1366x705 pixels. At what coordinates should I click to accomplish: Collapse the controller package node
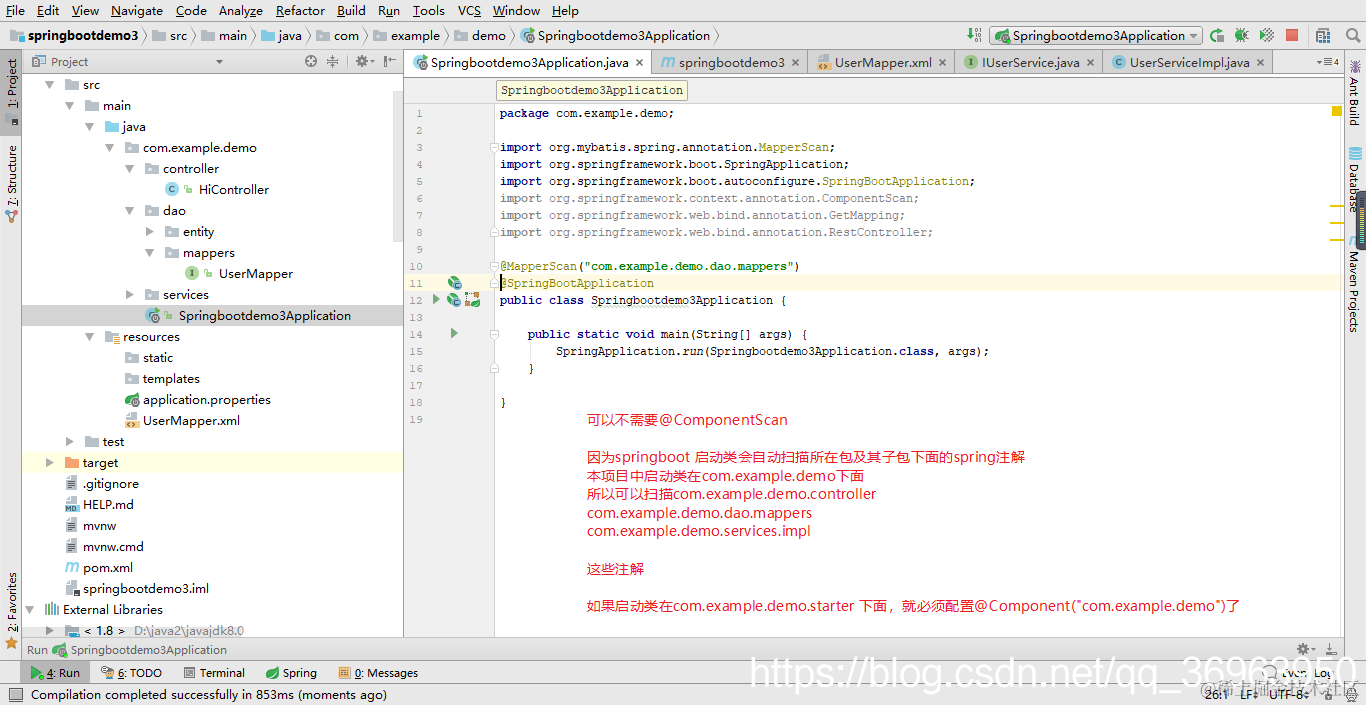[x=130, y=168]
